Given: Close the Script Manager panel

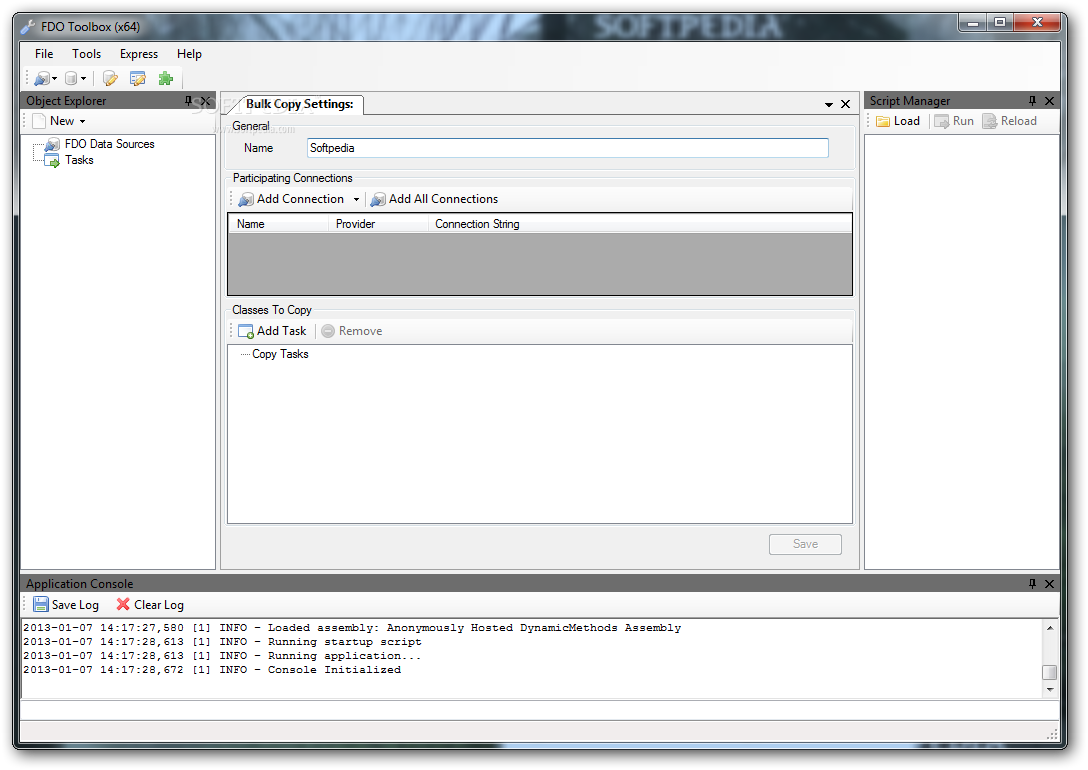Looking at the screenshot, I should [1049, 101].
